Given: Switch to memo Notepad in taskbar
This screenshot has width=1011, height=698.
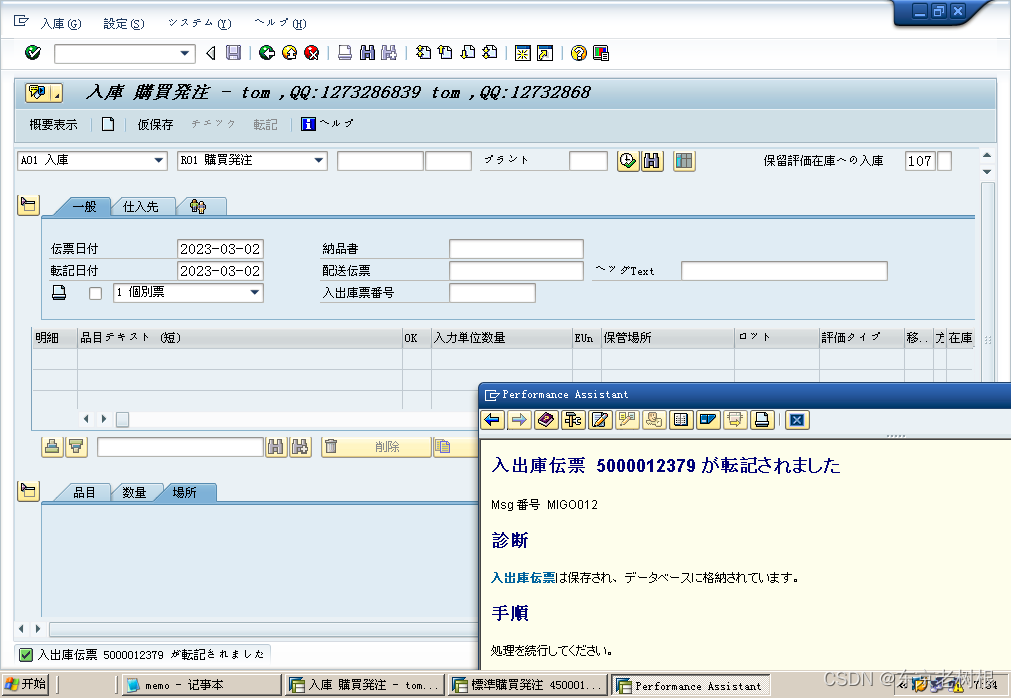Looking at the screenshot, I should point(200,685).
